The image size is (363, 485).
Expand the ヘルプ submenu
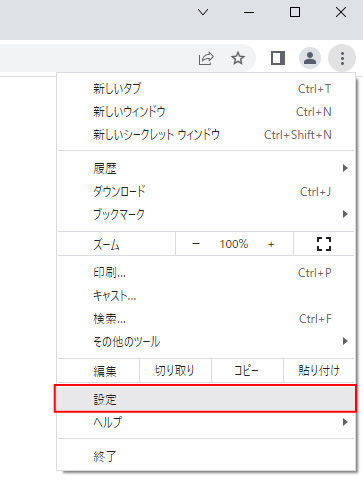point(206,422)
